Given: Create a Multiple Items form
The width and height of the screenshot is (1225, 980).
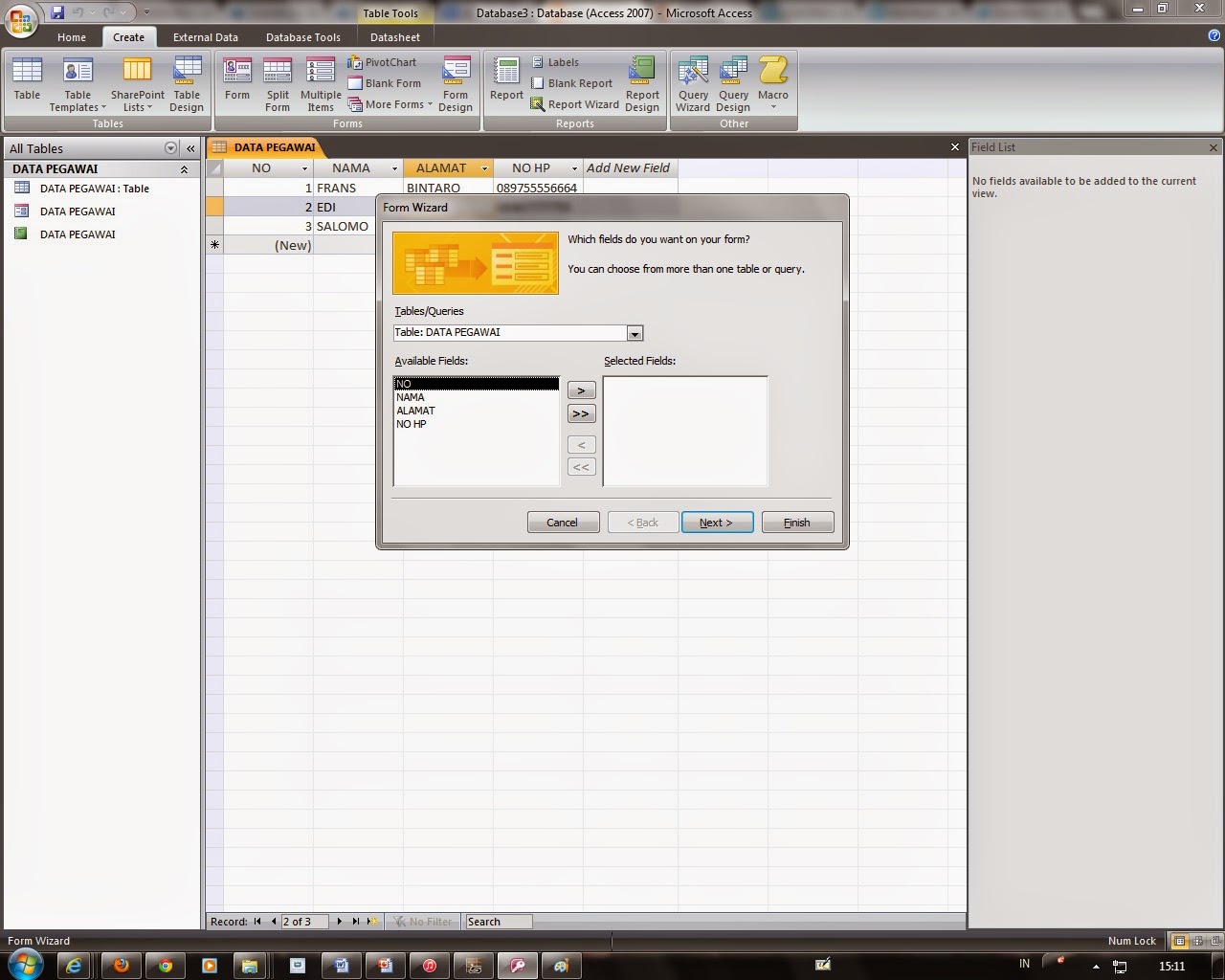Looking at the screenshot, I should pos(321,84).
